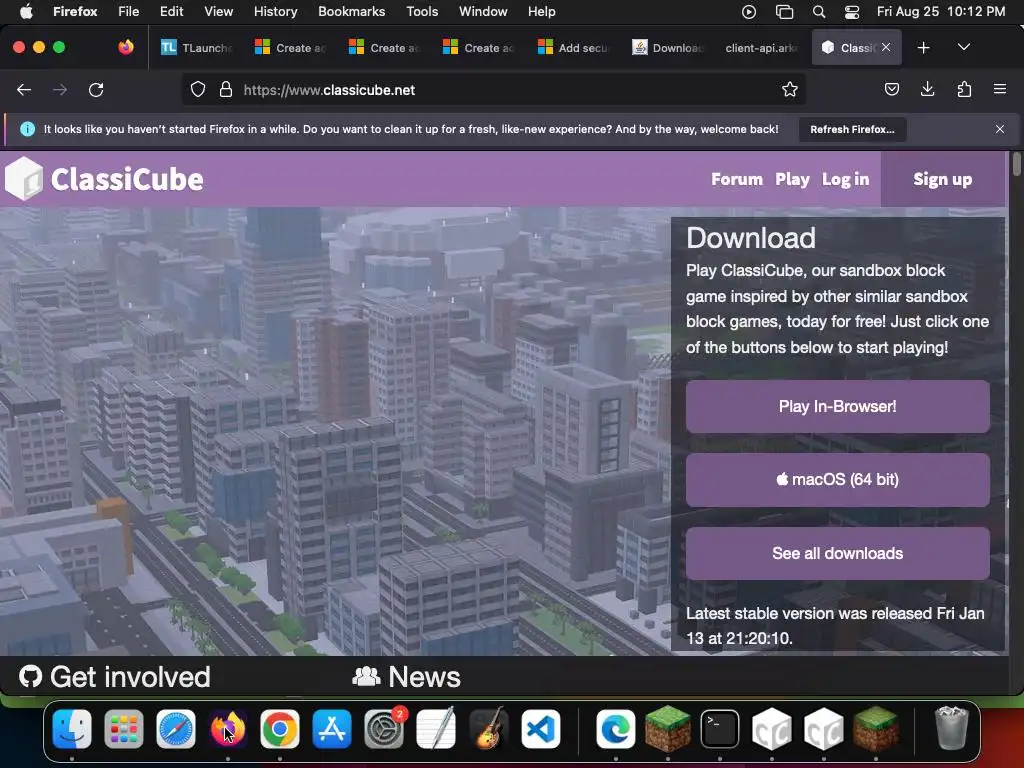Click the Refresh Firefox… button
The image size is (1024, 768).
coord(852,129)
